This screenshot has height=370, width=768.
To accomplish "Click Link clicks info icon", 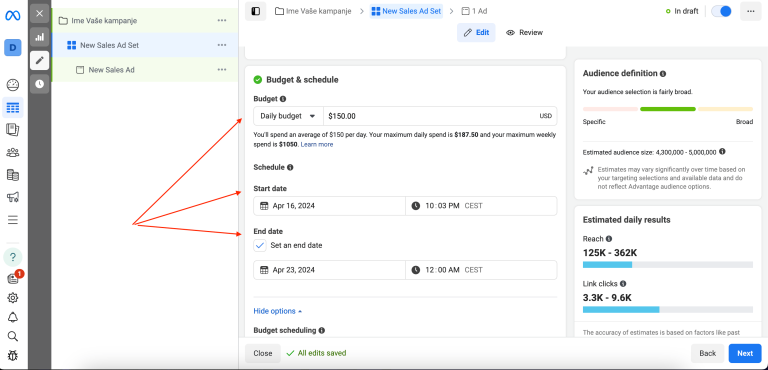I will pos(623,283).
